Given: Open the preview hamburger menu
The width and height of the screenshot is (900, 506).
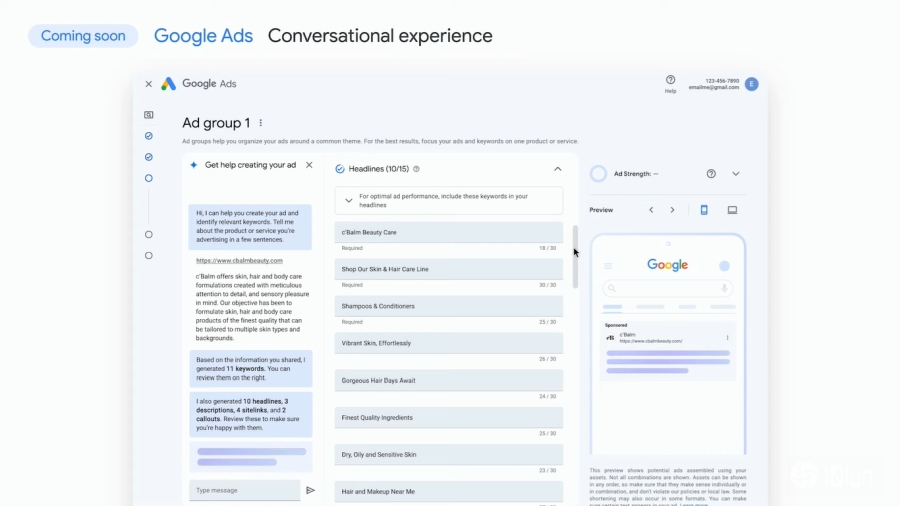Looking at the screenshot, I should point(608,266).
